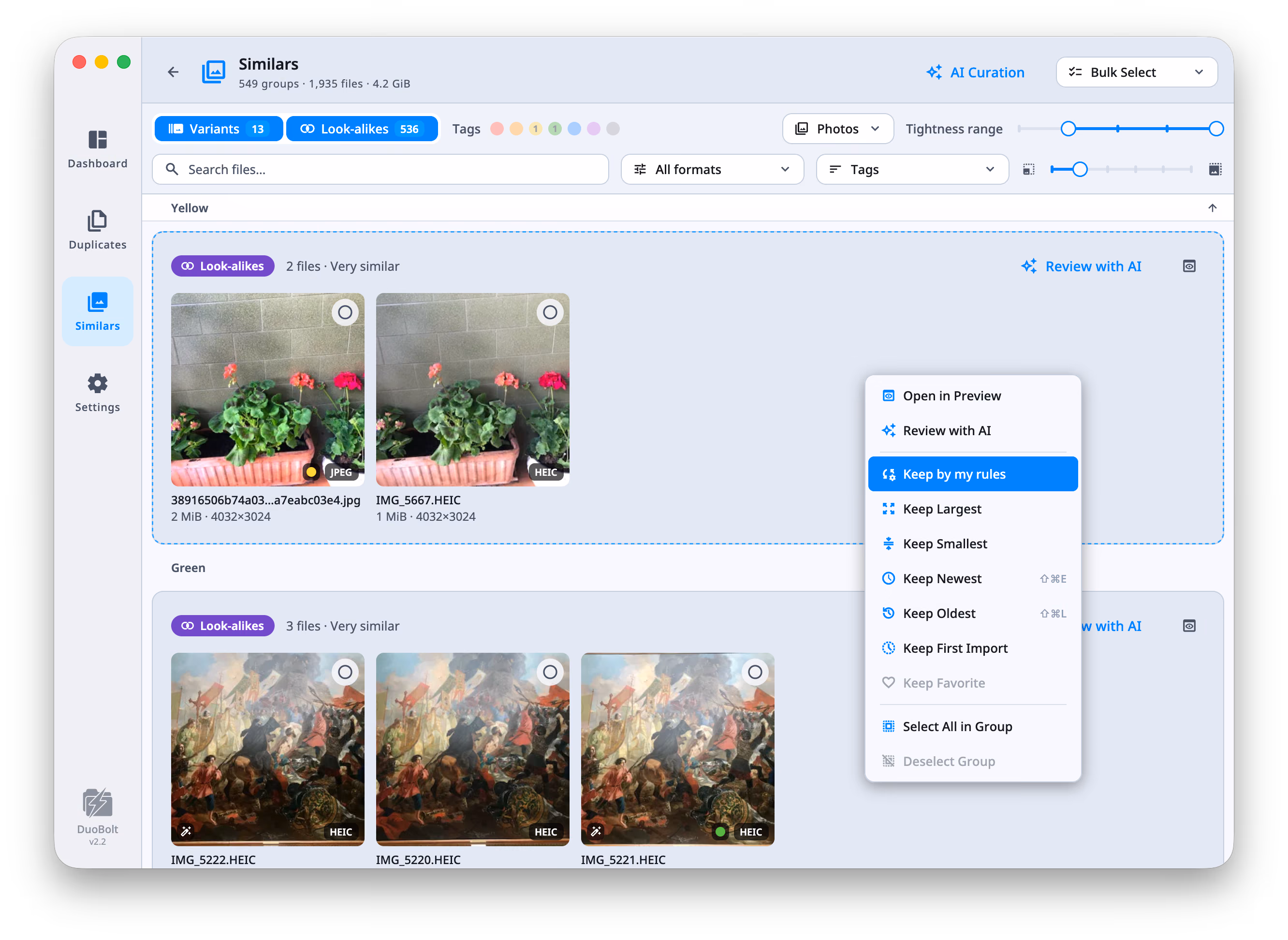Screen dimensions: 1288x940
Task: Select Keep Smallest from the menu
Action: tap(972, 543)
